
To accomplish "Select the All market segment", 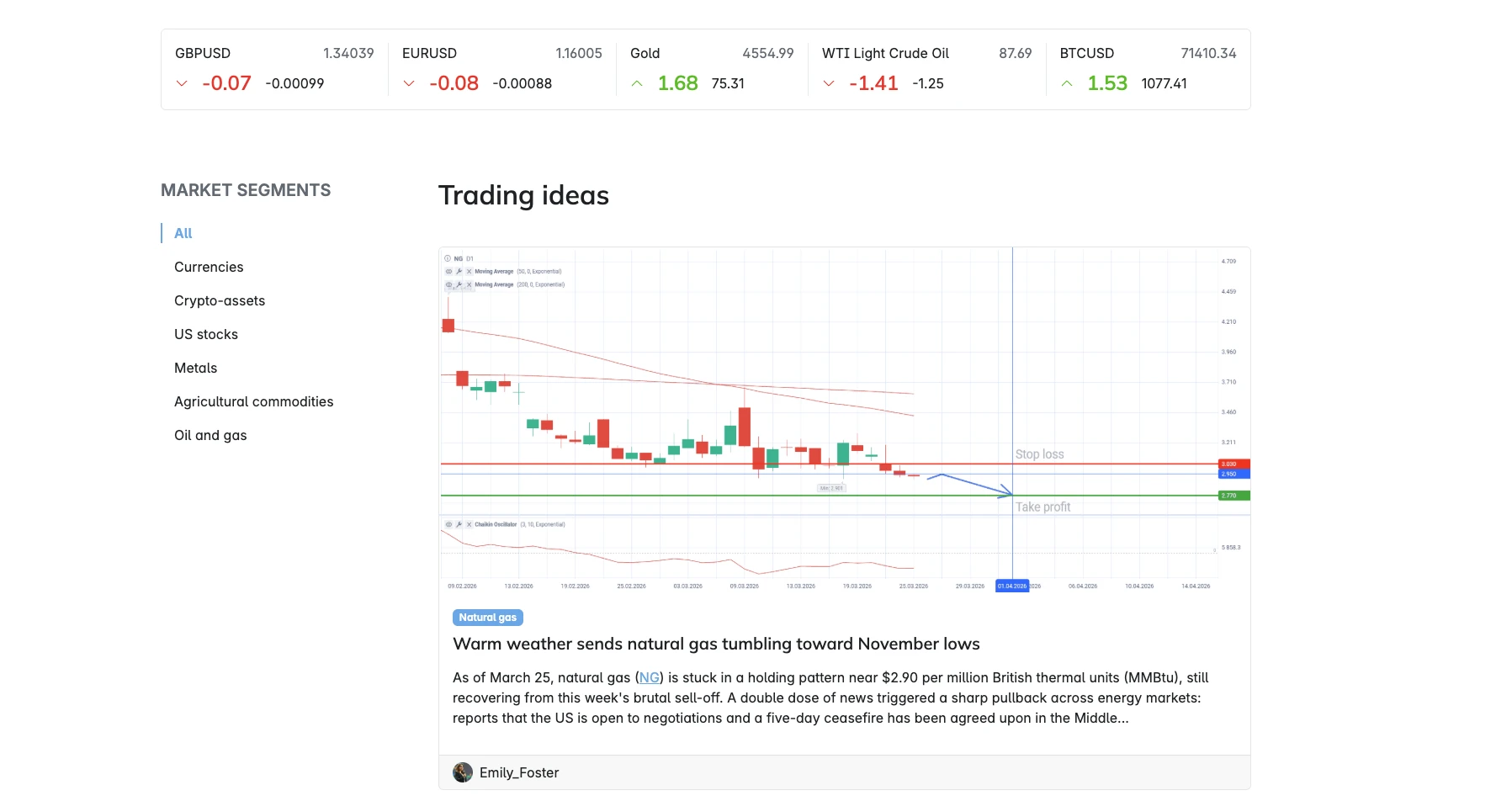I will [183, 233].
